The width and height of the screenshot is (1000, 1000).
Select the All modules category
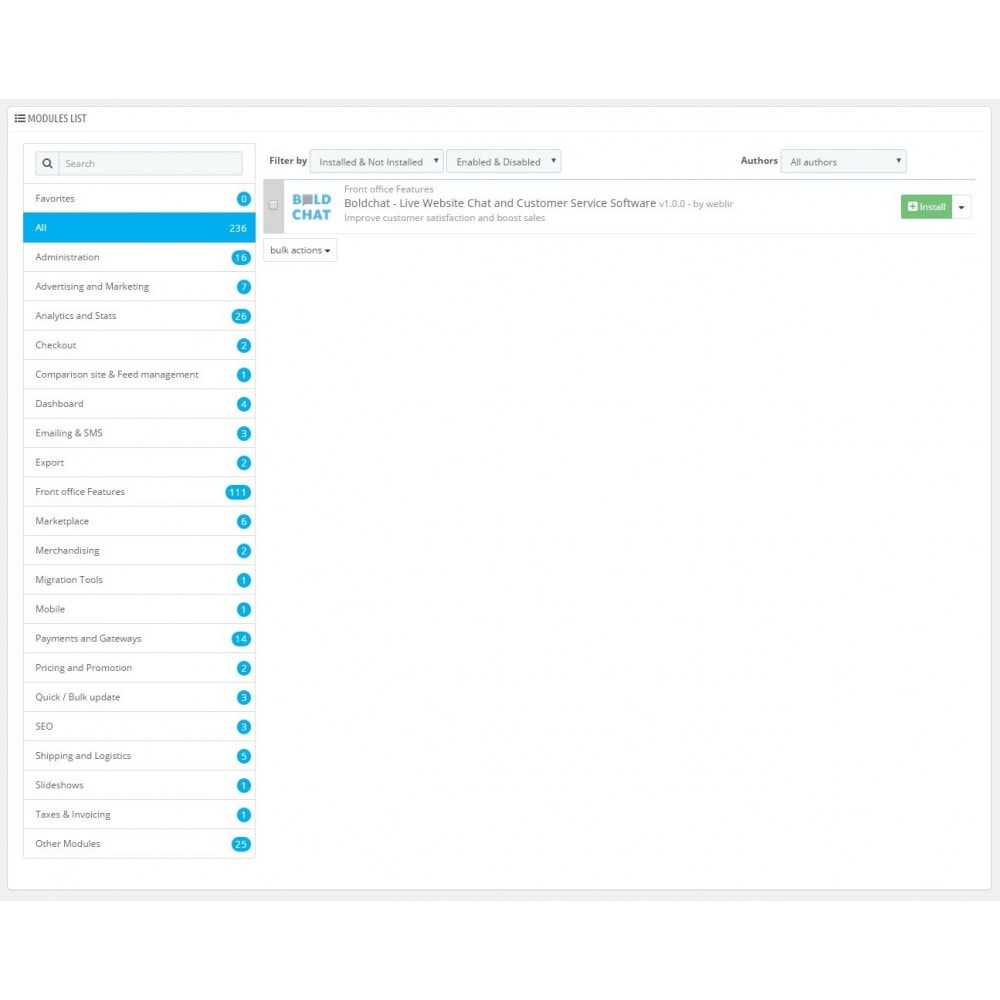[x=139, y=228]
